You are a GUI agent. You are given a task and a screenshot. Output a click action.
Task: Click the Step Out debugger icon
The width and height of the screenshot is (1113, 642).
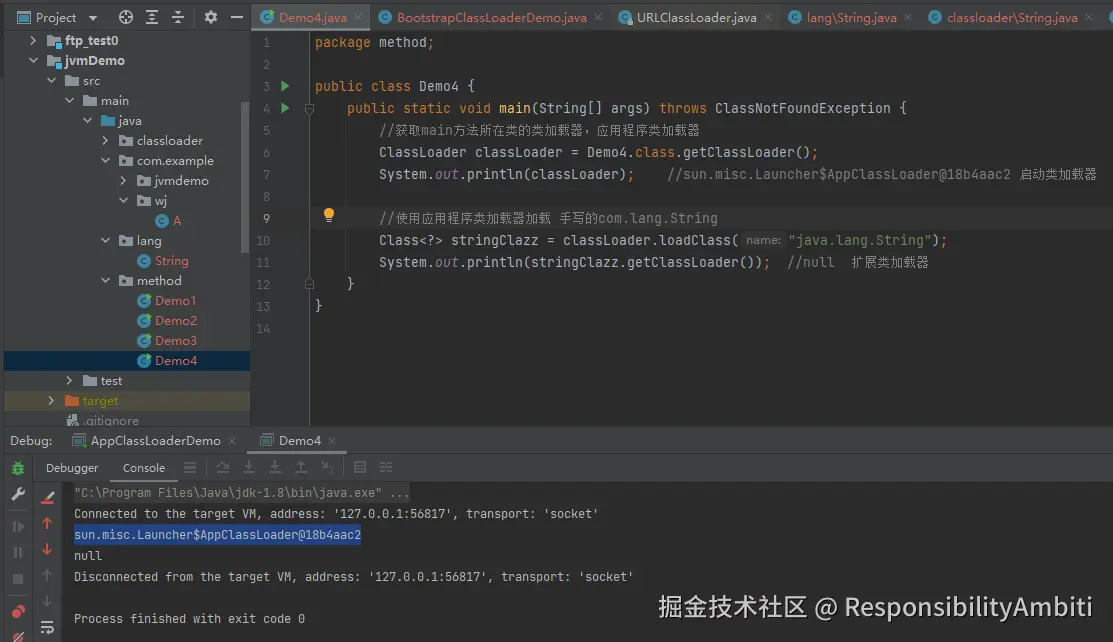[x=301, y=467]
